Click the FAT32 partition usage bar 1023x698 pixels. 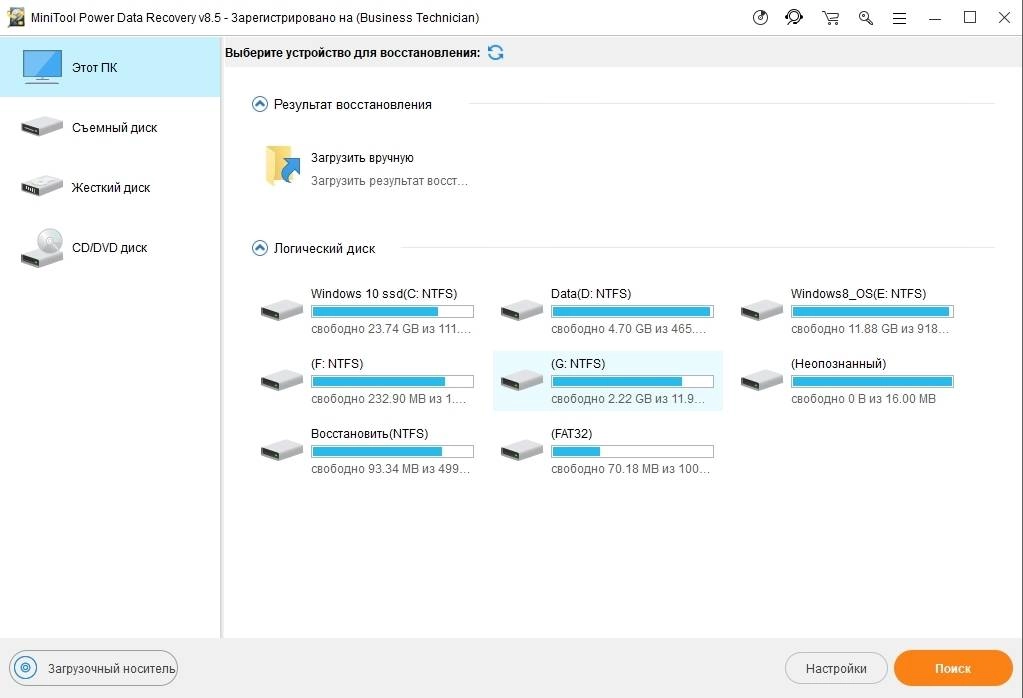click(x=632, y=451)
